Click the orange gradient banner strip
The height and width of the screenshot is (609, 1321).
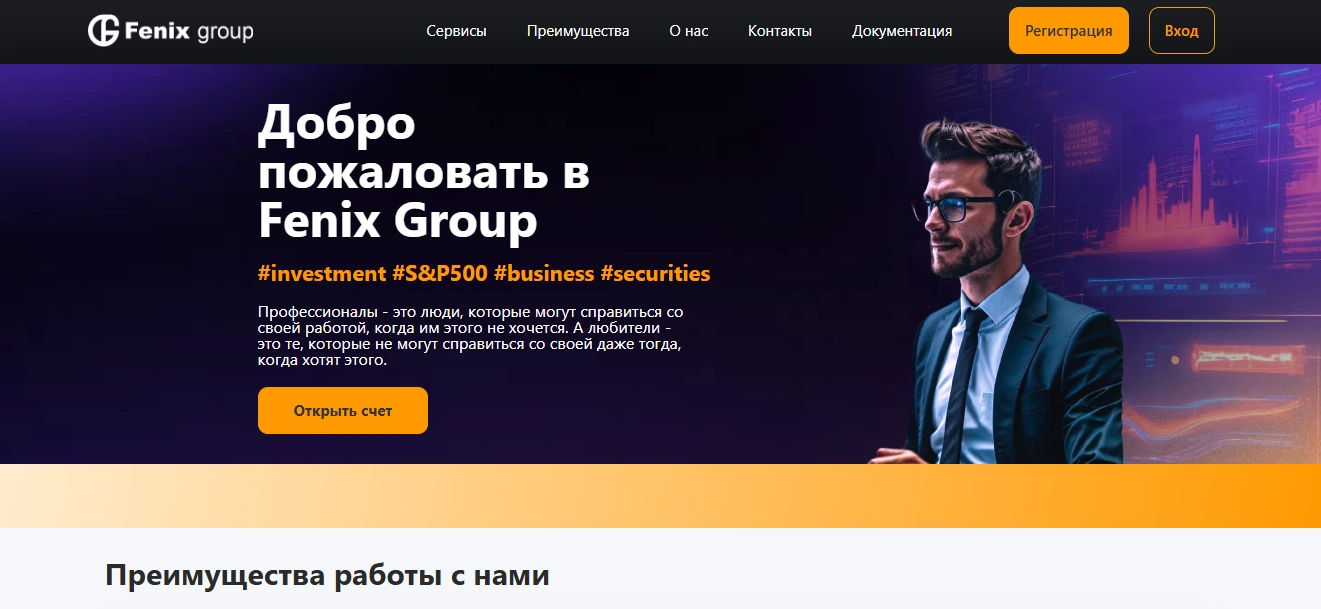pos(660,496)
